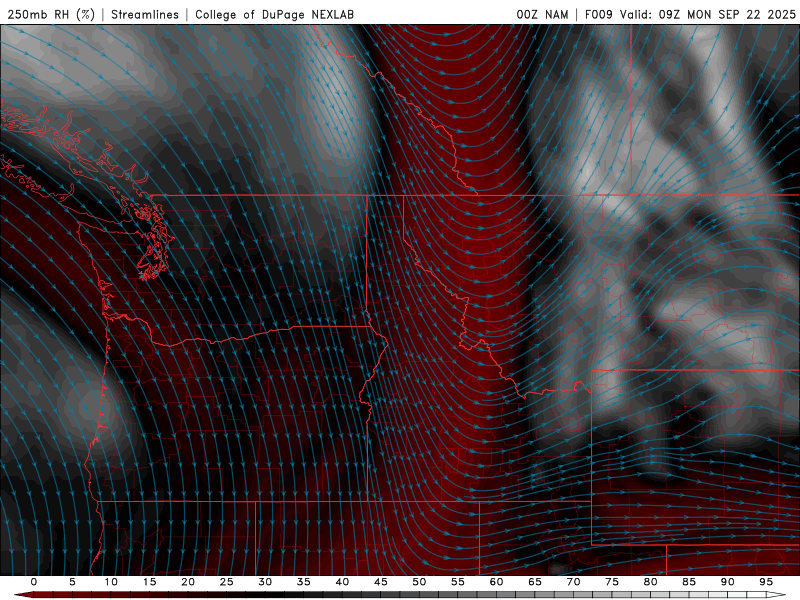Click the colorbar label '60'
The image size is (800, 600).
pyautogui.click(x=496, y=582)
